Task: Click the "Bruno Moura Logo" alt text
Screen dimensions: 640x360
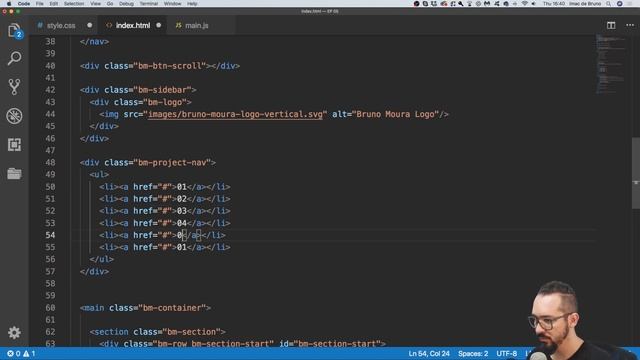Action: 395,114
